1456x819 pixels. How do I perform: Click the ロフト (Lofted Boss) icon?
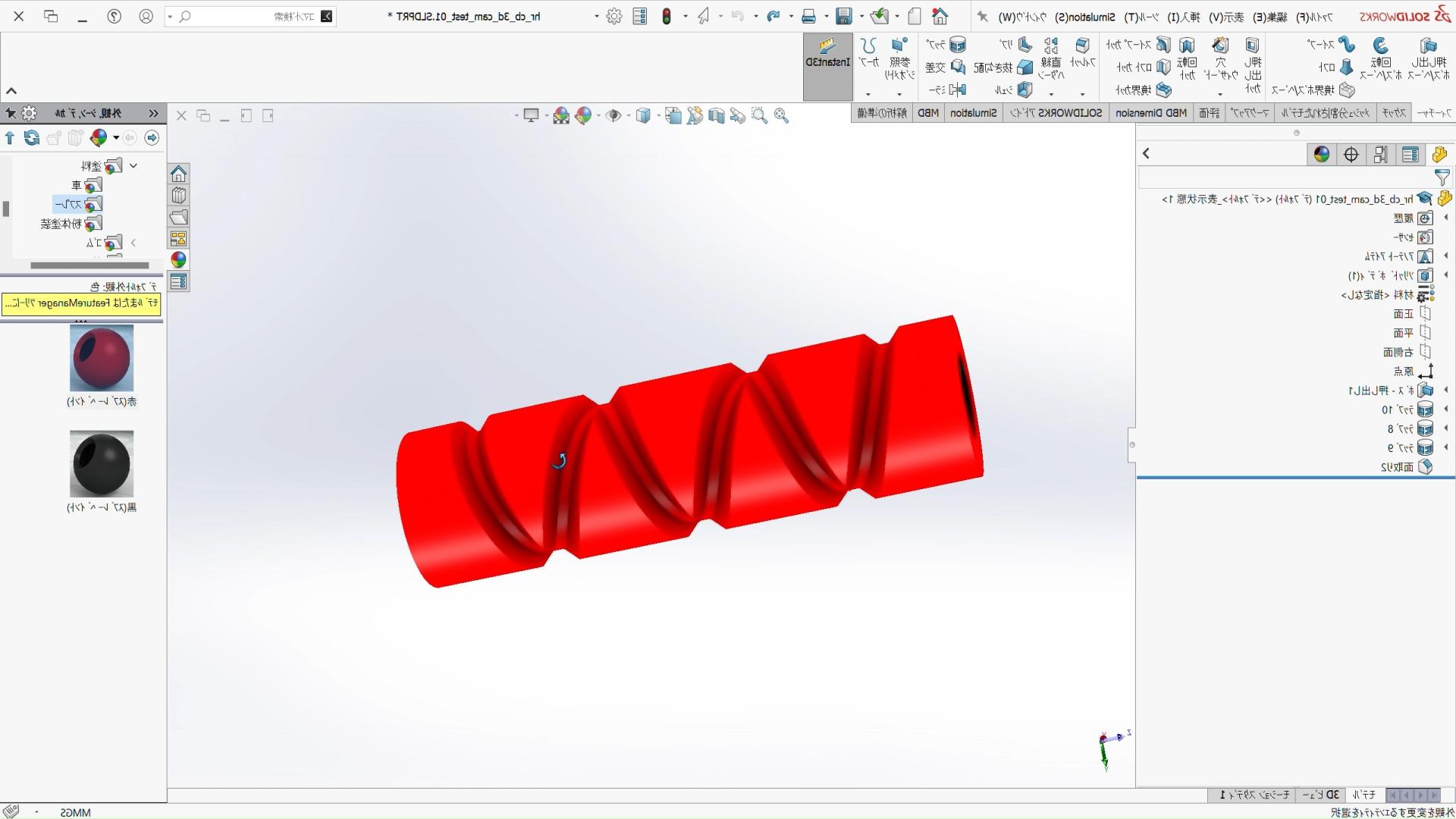[x=1347, y=67]
